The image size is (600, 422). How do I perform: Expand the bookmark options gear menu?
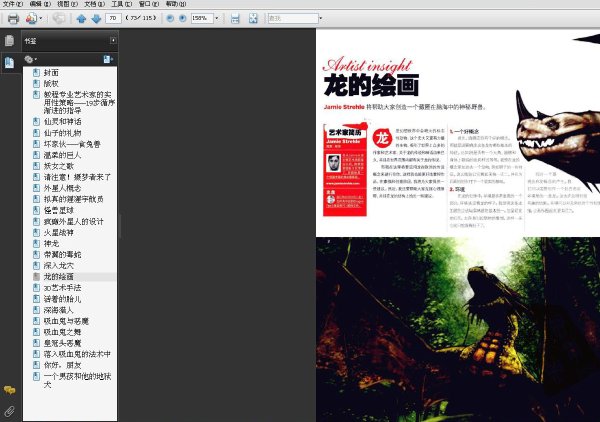tap(30, 59)
